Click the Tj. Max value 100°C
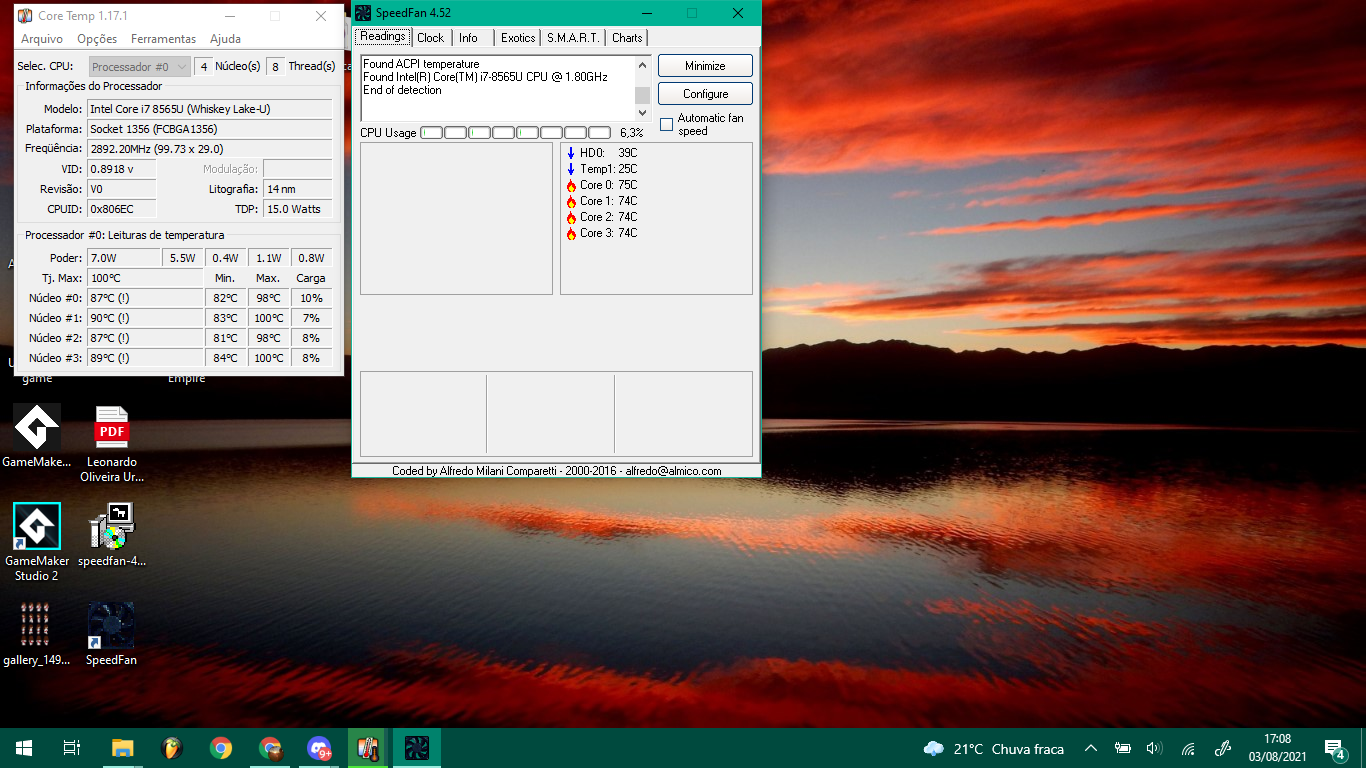The width and height of the screenshot is (1366, 768). (x=145, y=278)
